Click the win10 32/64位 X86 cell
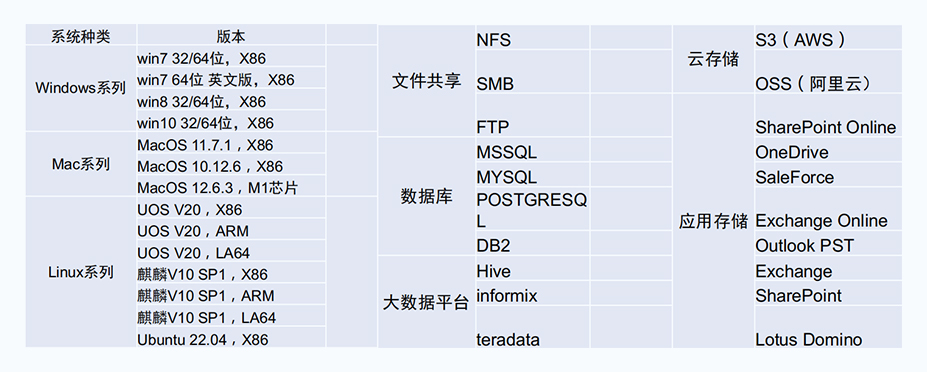Image resolution: width=927 pixels, height=372 pixels. [231, 123]
